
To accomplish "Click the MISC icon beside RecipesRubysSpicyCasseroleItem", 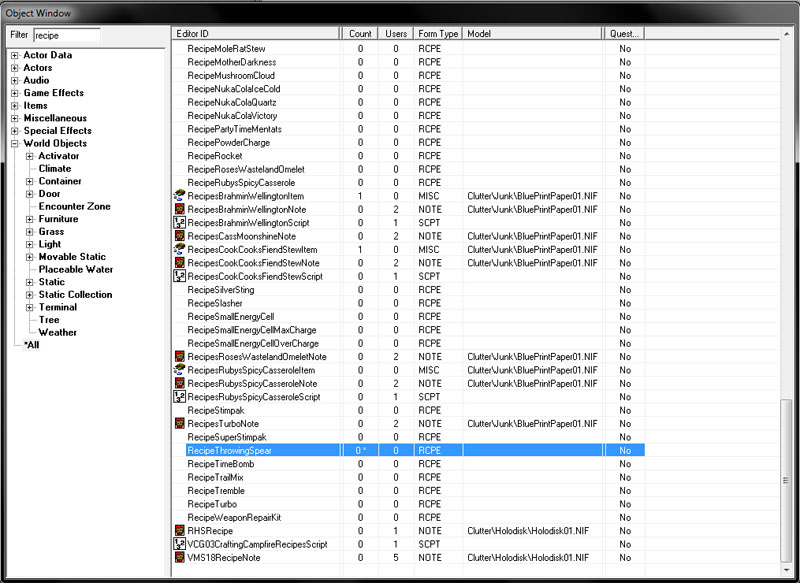I will (x=179, y=370).
